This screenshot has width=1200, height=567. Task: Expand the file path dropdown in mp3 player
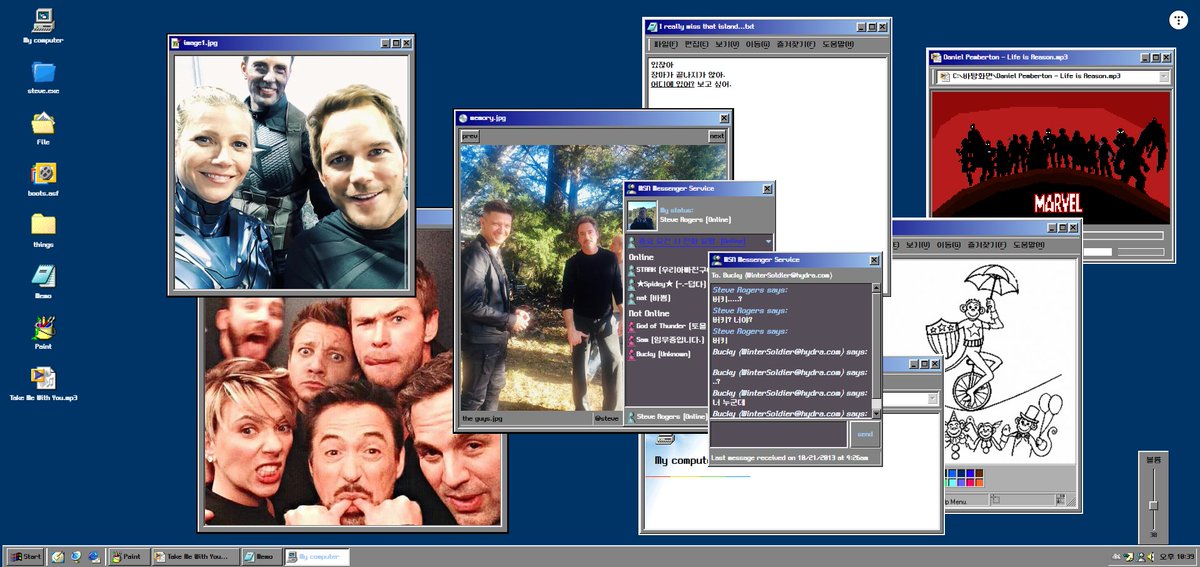tap(1165, 76)
